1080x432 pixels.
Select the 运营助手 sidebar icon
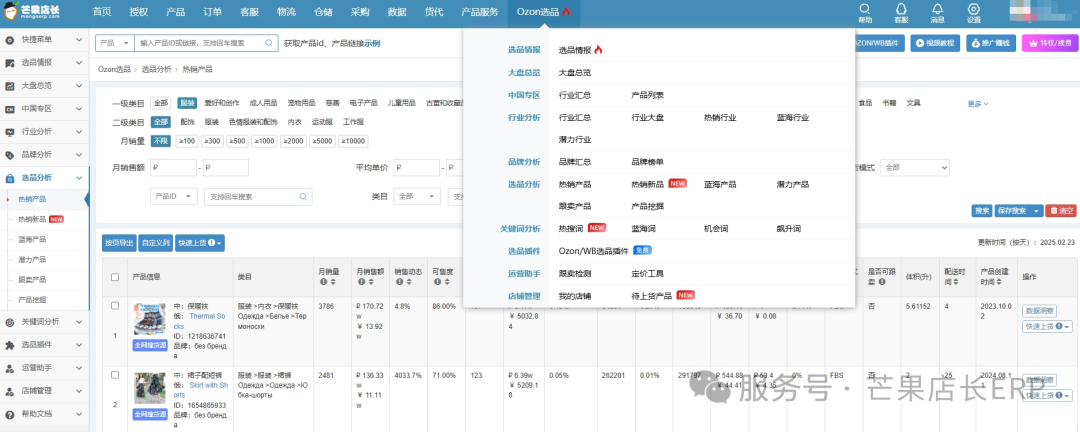click(10, 368)
